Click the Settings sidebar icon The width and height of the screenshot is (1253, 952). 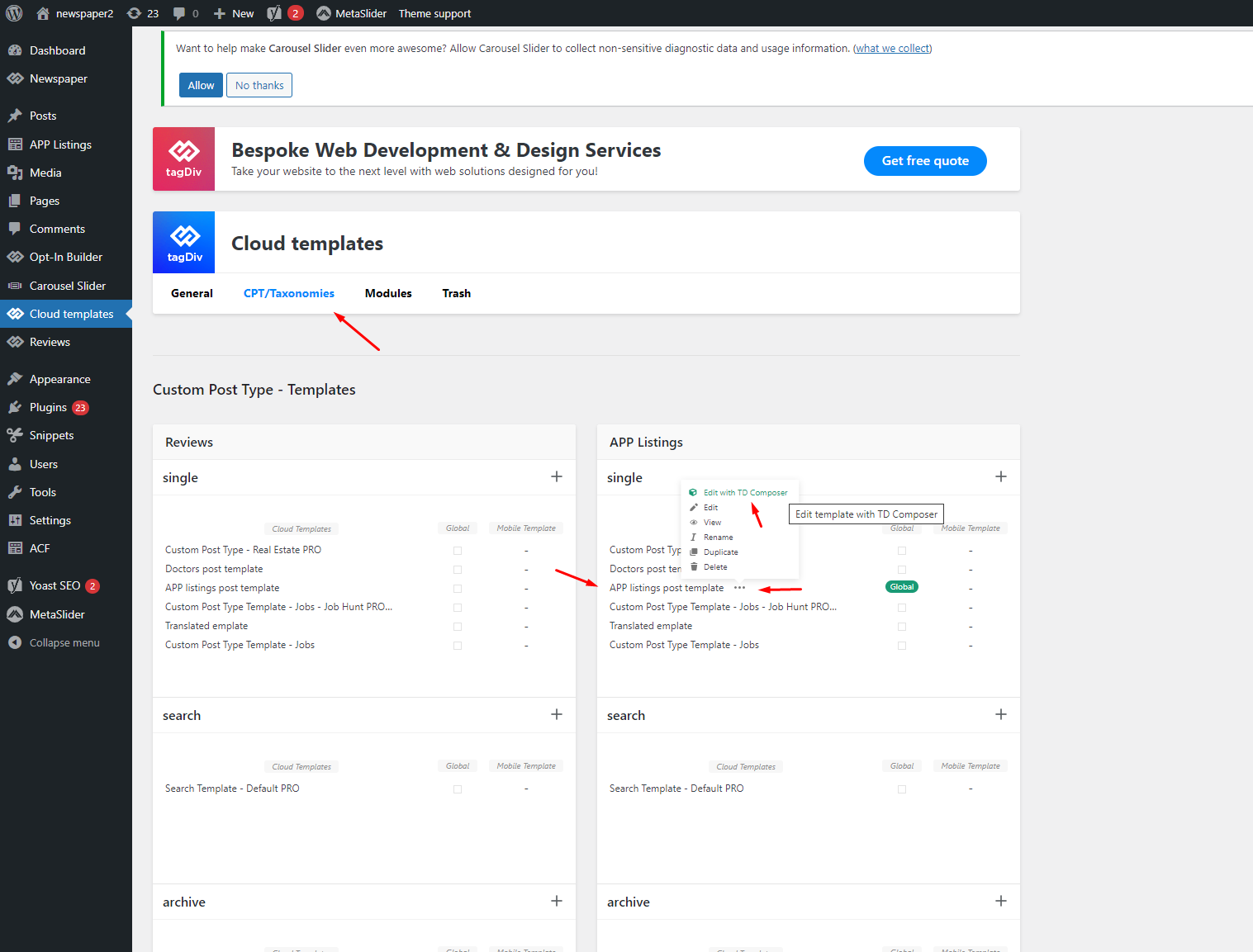tap(15, 520)
